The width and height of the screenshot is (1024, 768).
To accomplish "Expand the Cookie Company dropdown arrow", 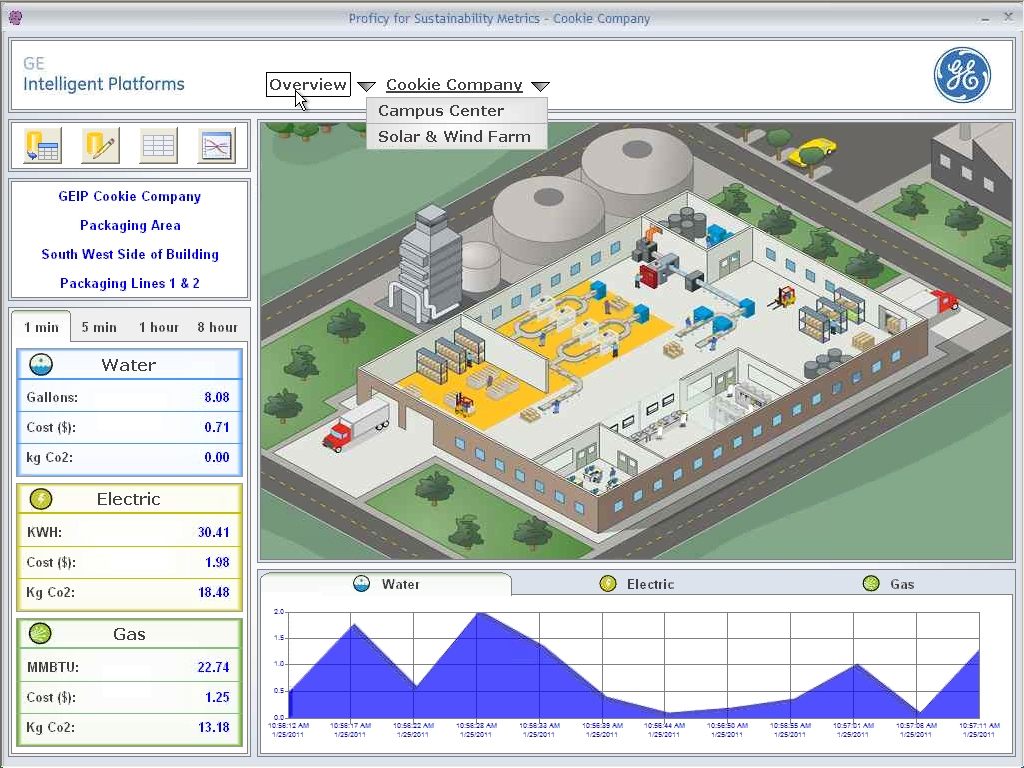I will pos(540,86).
